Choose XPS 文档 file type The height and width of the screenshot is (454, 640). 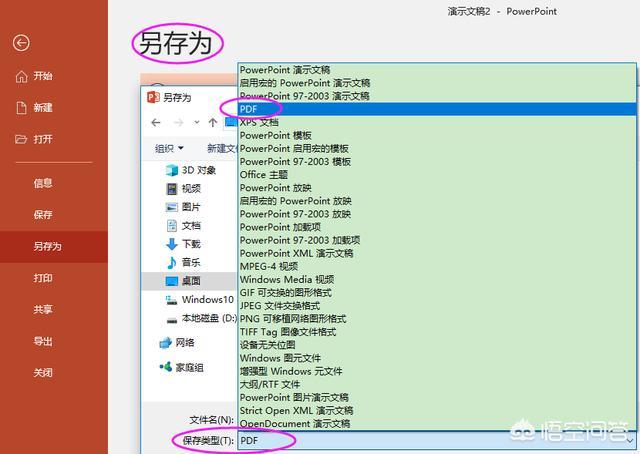coord(437,122)
